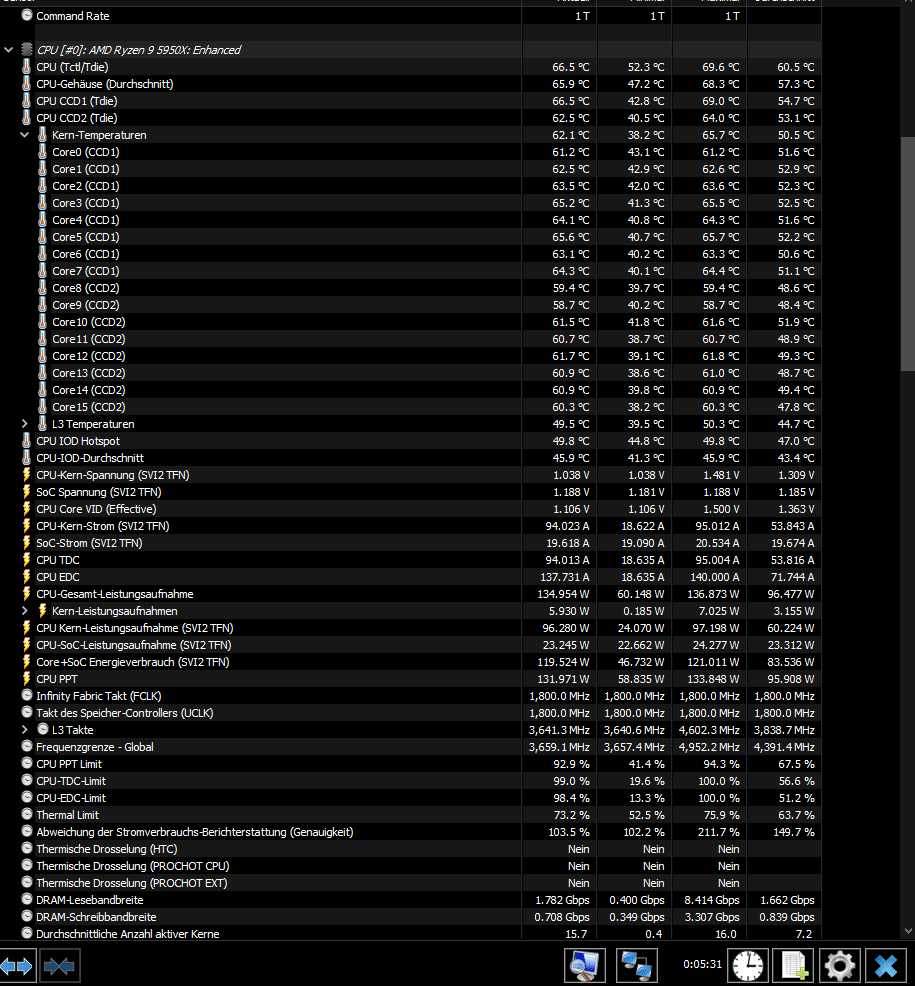This screenshot has width=915, height=986.
Task: Open sensor settings gear icon
Action: point(840,965)
